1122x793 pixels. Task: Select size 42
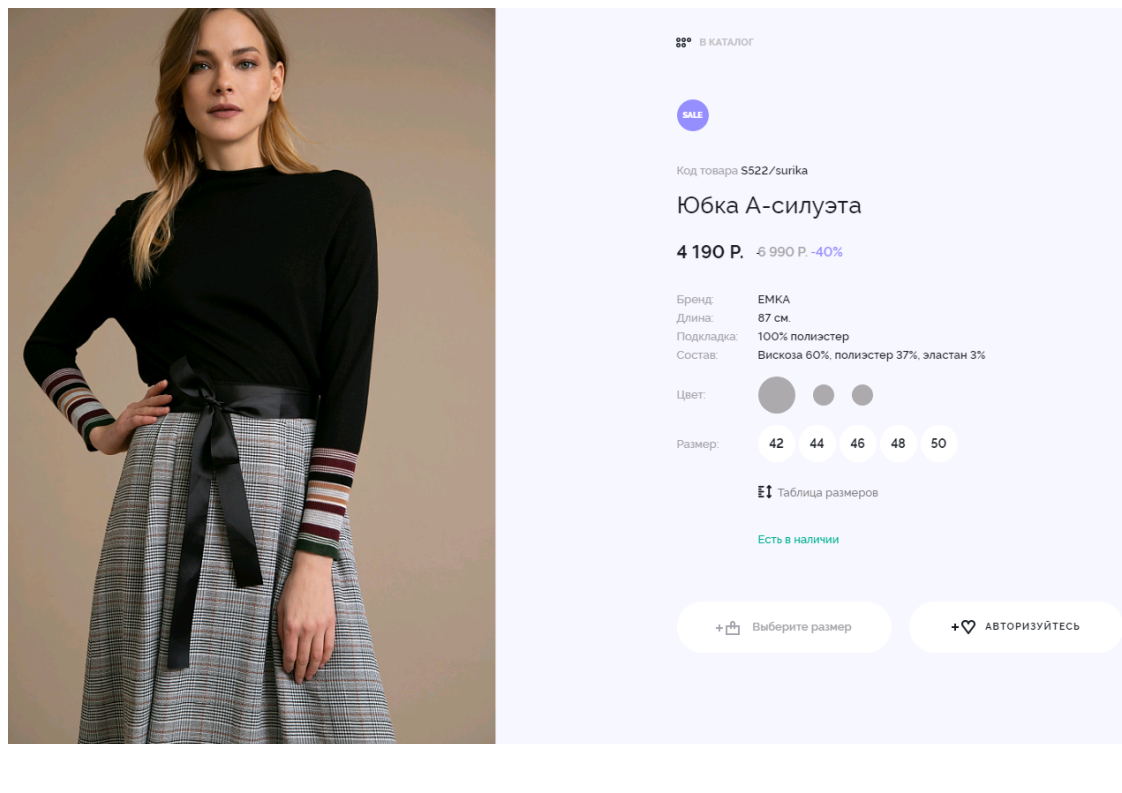point(776,443)
